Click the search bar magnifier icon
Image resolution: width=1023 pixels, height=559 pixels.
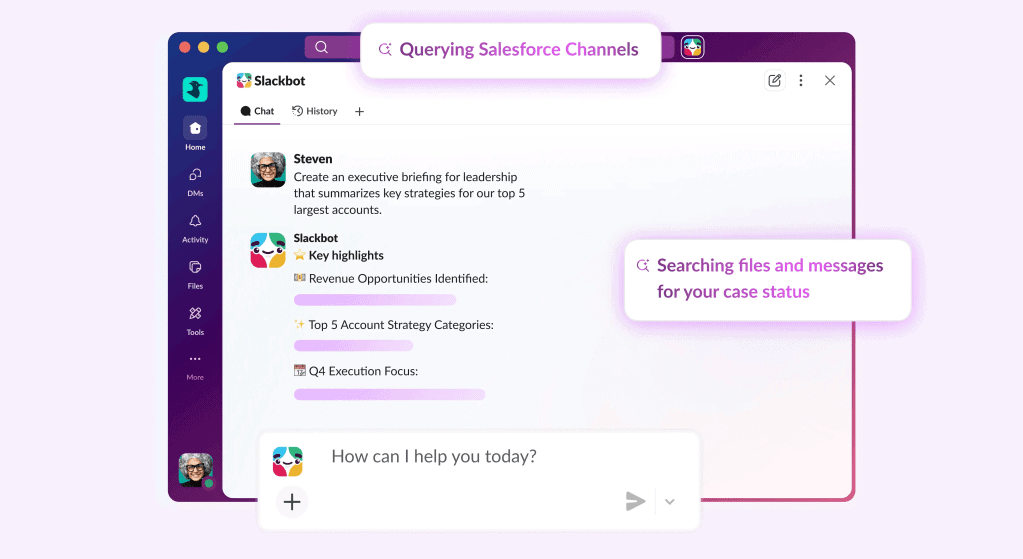(x=322, y=47)
